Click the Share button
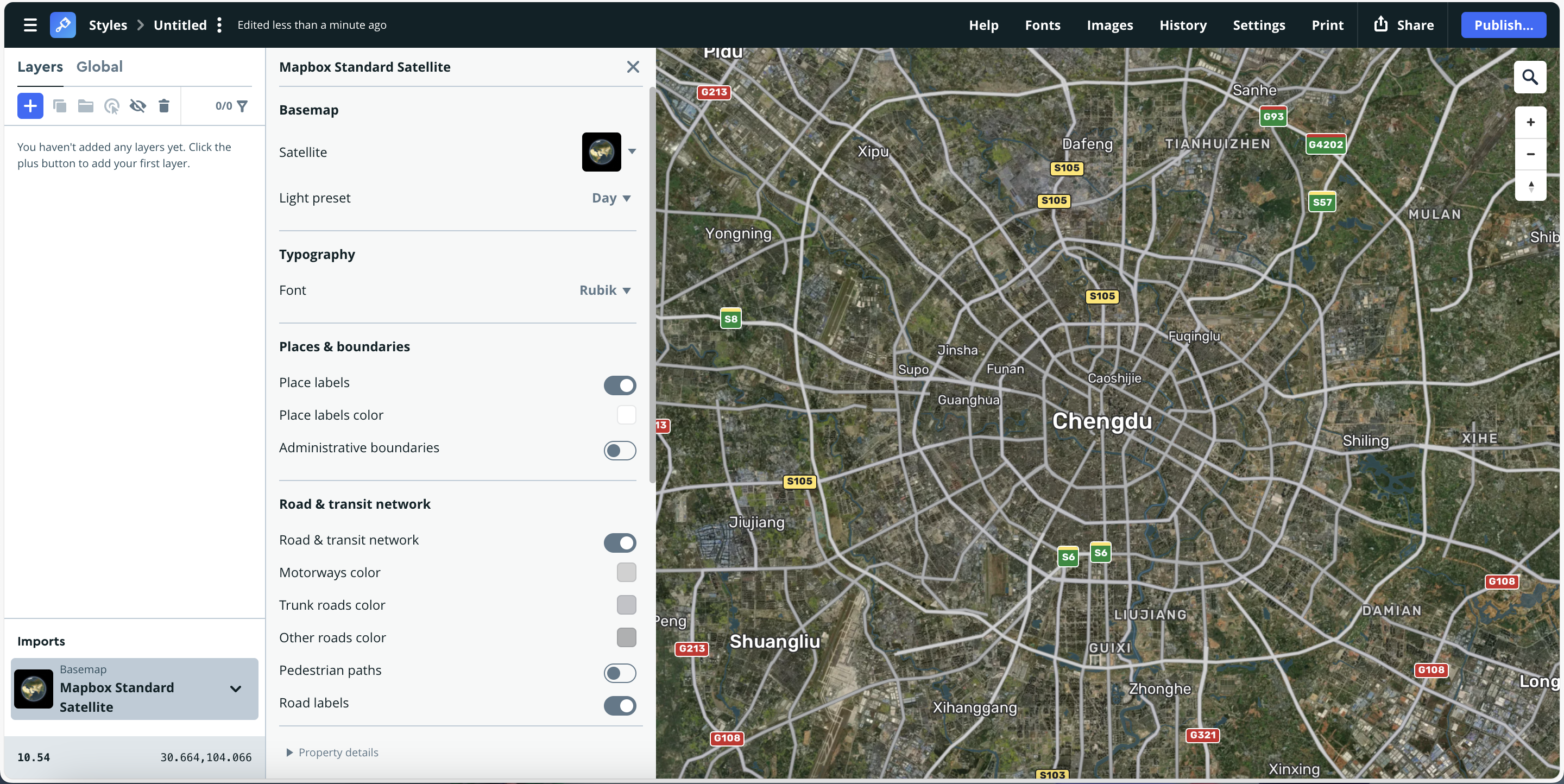The image size is (1564, 784). tap(1404, 25)
